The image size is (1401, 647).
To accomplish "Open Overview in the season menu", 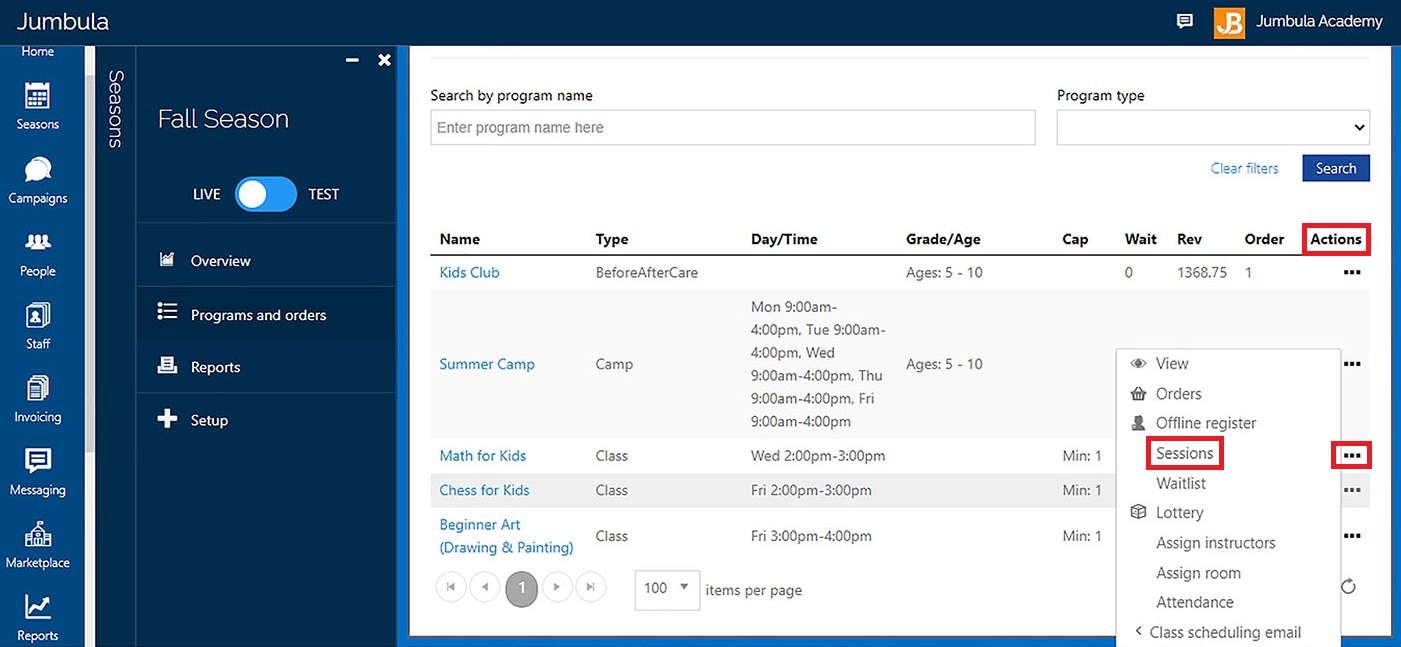I will point(266,260).
